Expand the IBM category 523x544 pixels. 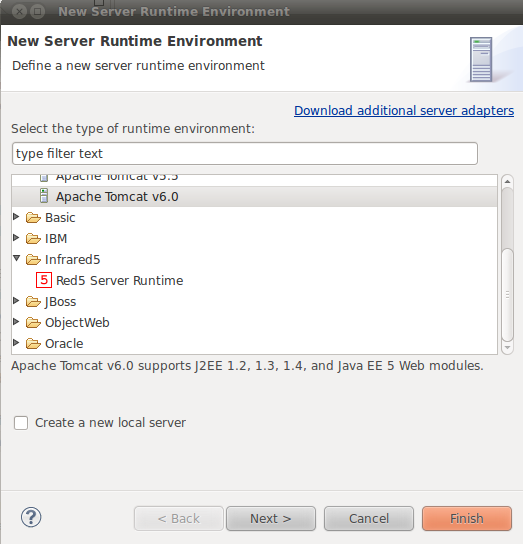click(x=16, y=238)
